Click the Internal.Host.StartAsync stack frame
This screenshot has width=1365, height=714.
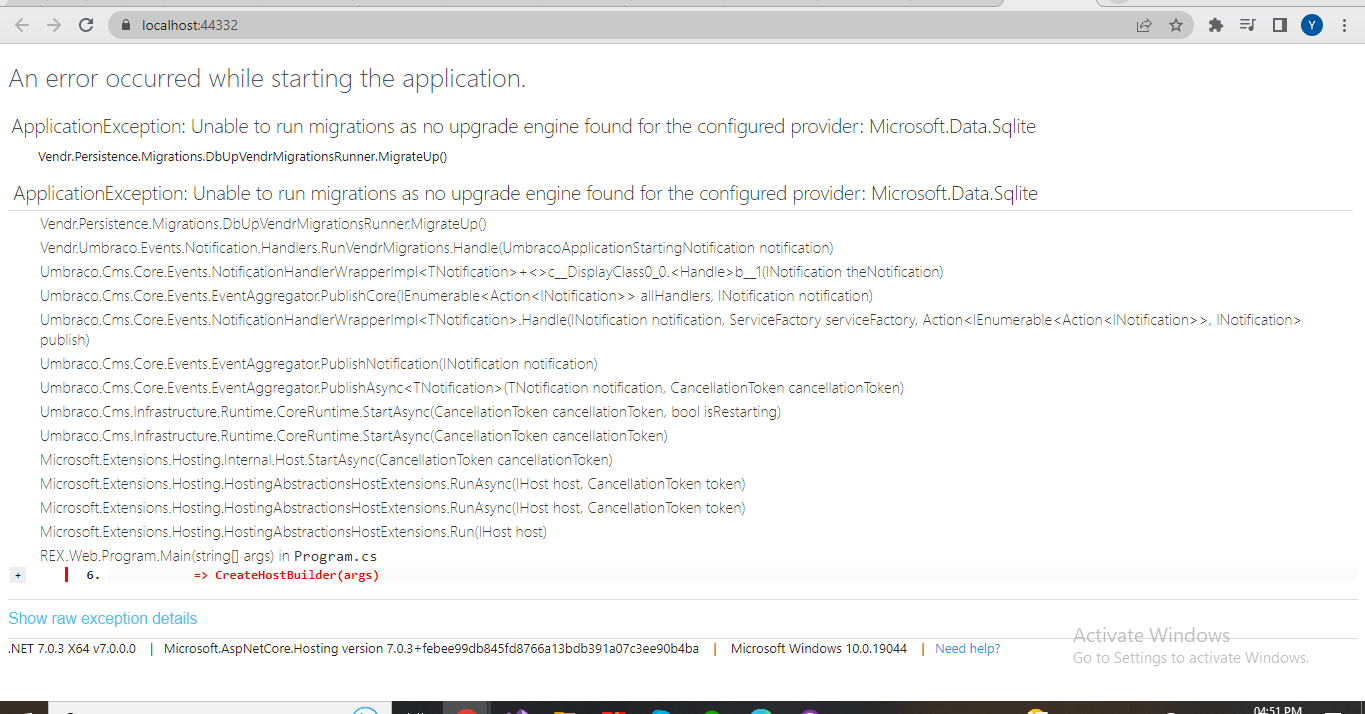pos(326,460)
